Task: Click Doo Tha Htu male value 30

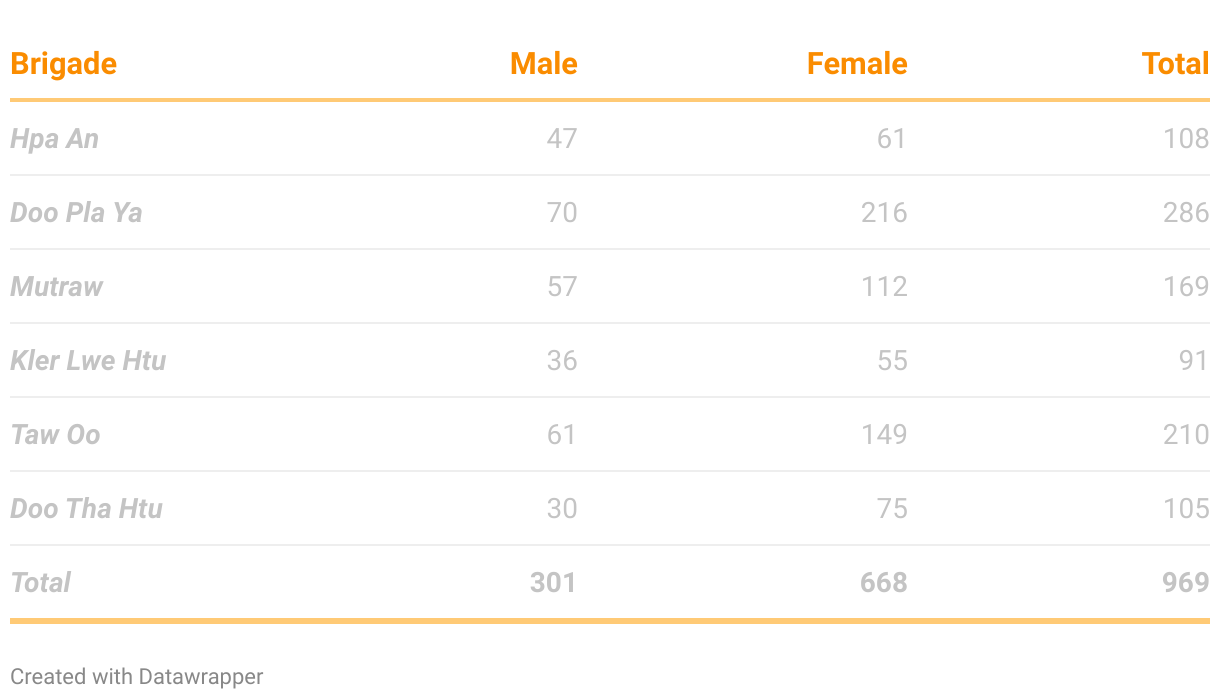Action: pyautogui.click(x=562, y=508)
